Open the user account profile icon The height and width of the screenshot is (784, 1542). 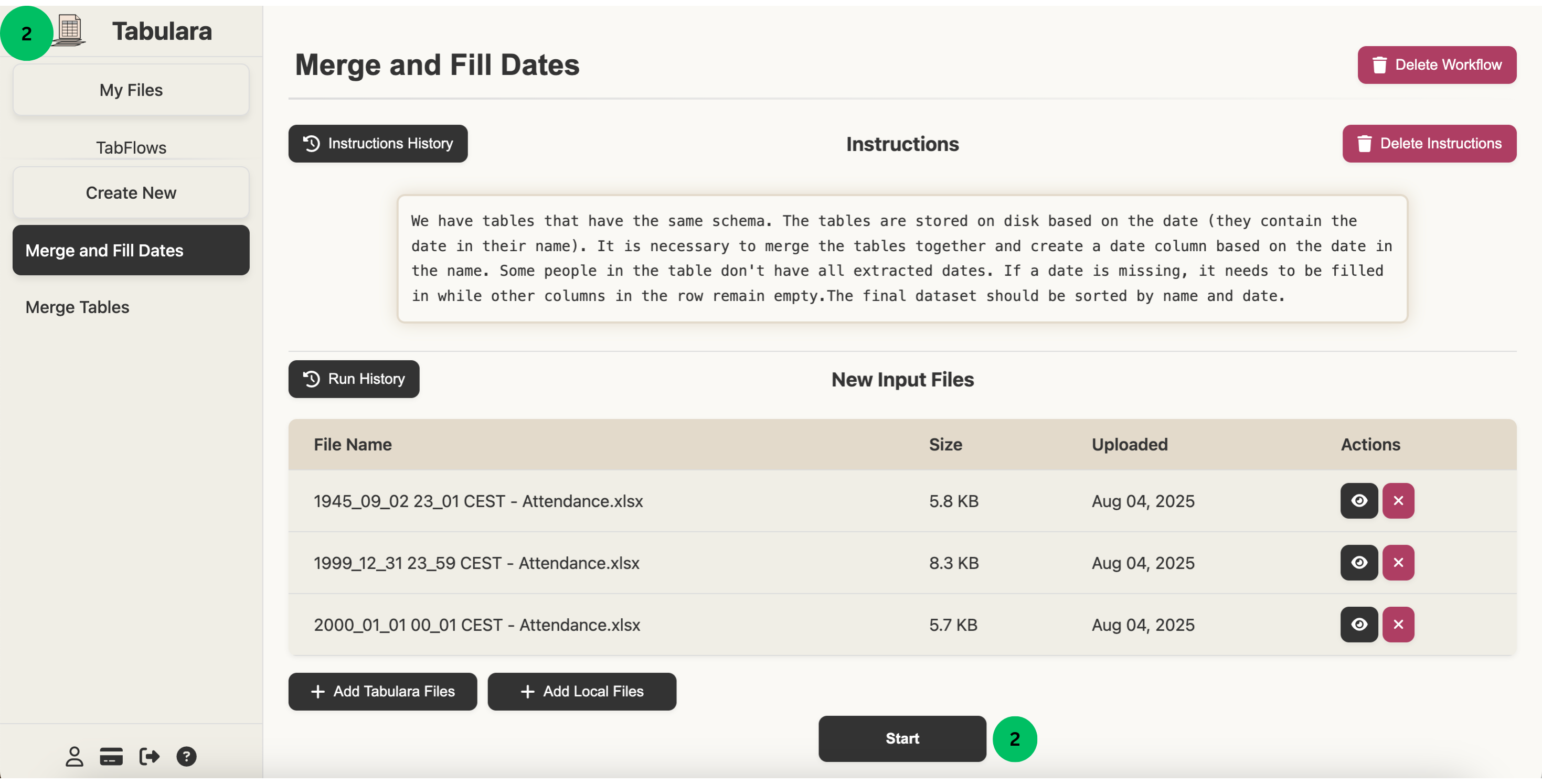[x=74, y=756]
